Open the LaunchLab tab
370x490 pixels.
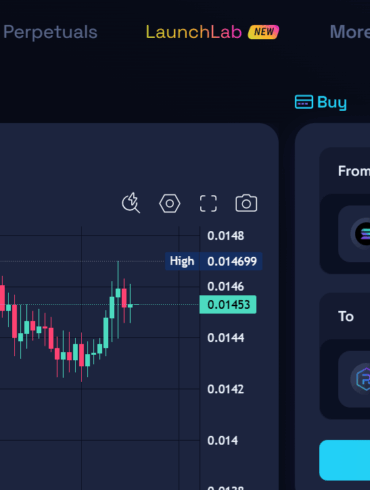coord(194,32)
